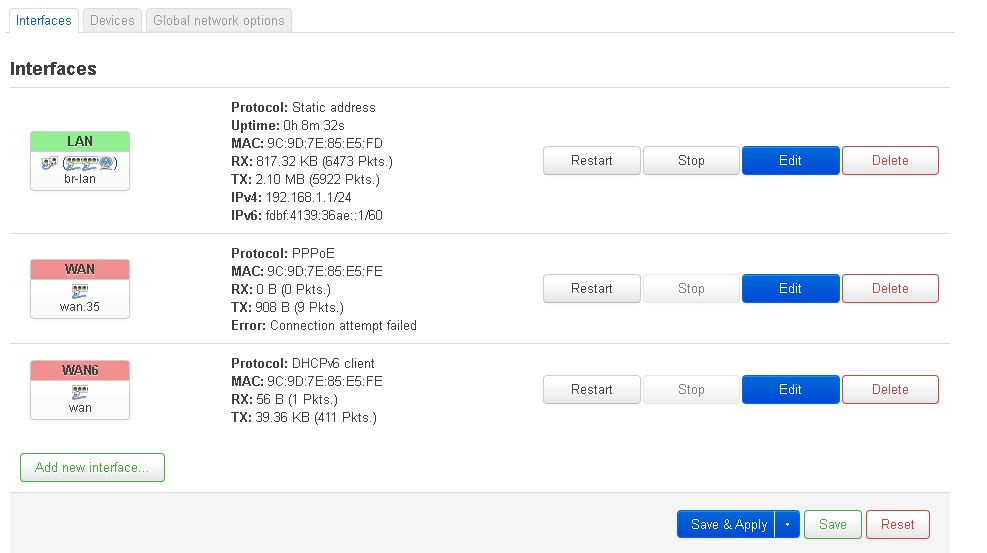Screen dimensions: 987x553
Task: Restart the WAN6 DHCPv6 interface
Action: point(592,389)
